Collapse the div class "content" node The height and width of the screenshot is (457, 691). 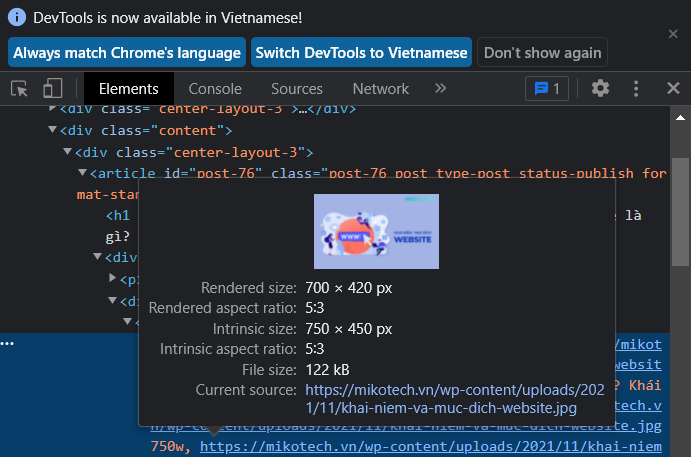click(53, 130)
